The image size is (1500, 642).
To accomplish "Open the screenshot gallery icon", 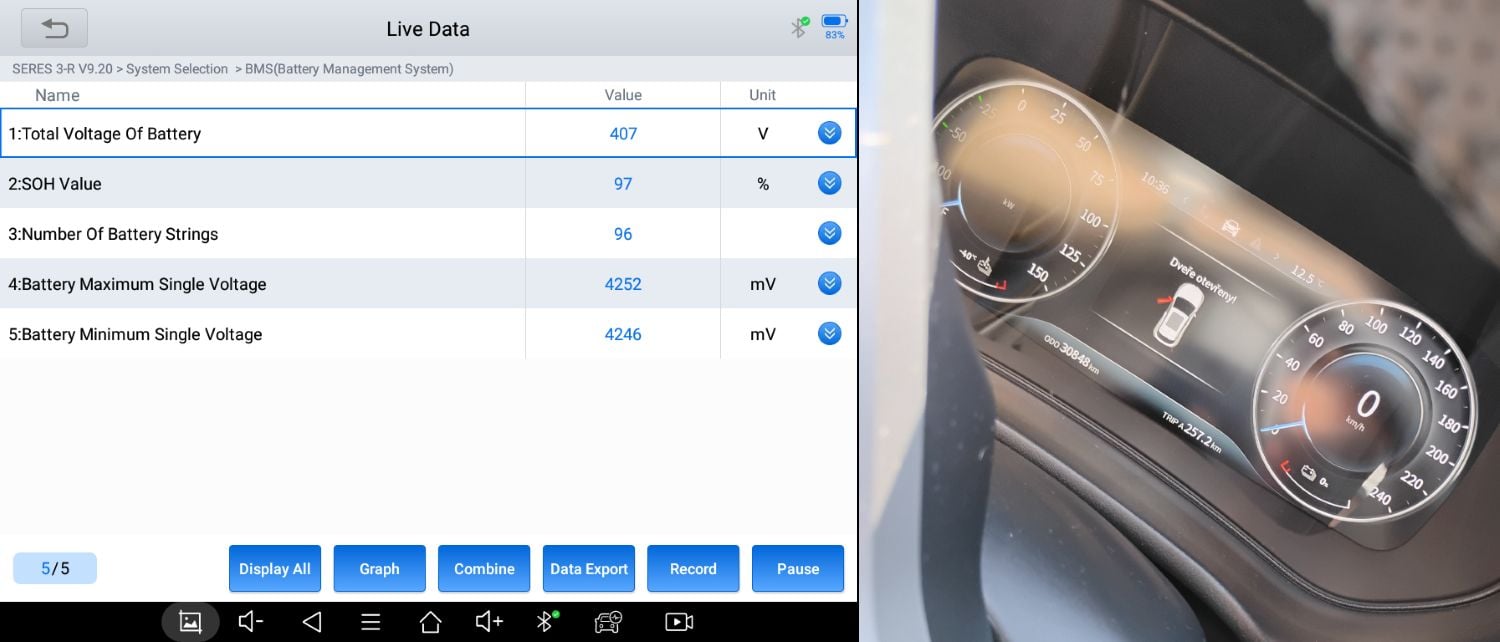I will pos(190,622).
